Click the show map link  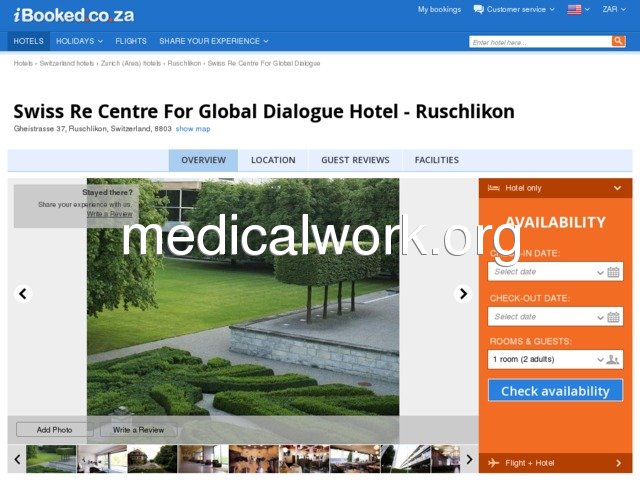pyautogui.click(x=193, y=129)
